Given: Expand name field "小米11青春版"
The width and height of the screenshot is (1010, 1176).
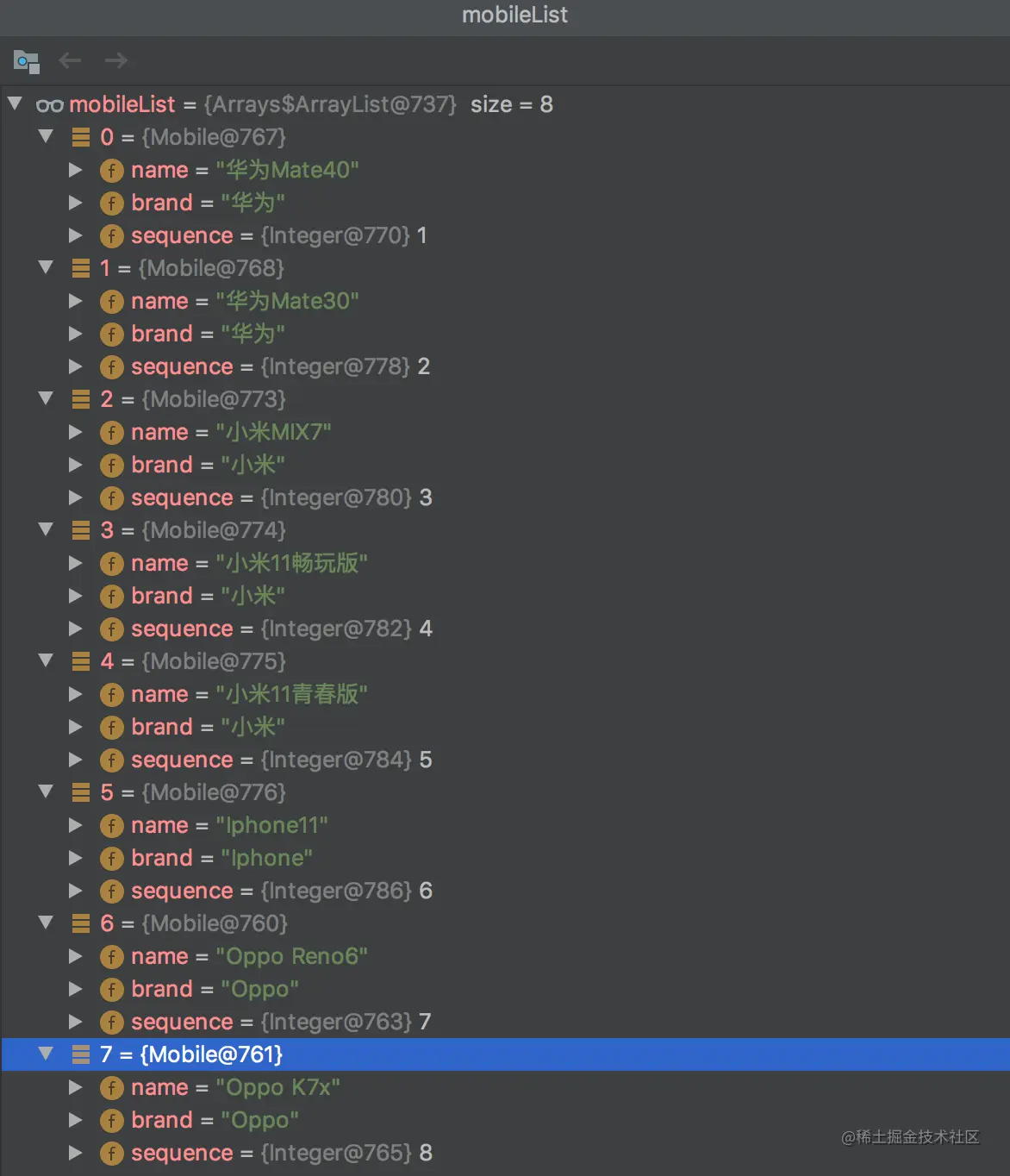Looking at the screenshot, I should click(x=76, y=694).
